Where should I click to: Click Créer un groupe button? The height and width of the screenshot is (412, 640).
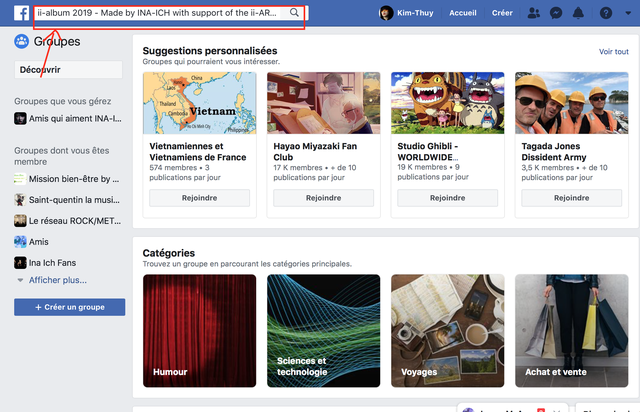68,307
